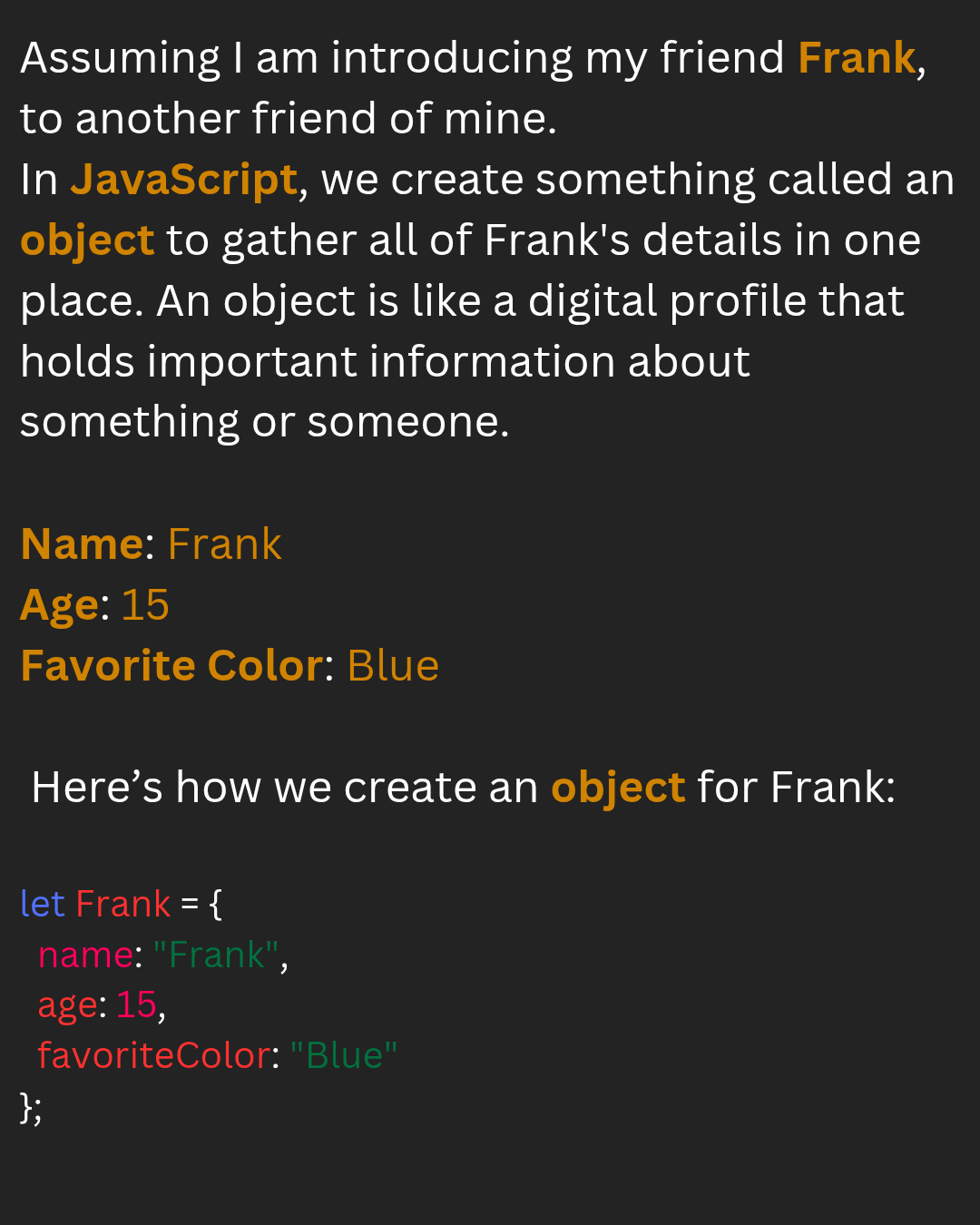Click the number 15 beside Age
This screenshot has height=1225, width=980.
pos(145,605)
